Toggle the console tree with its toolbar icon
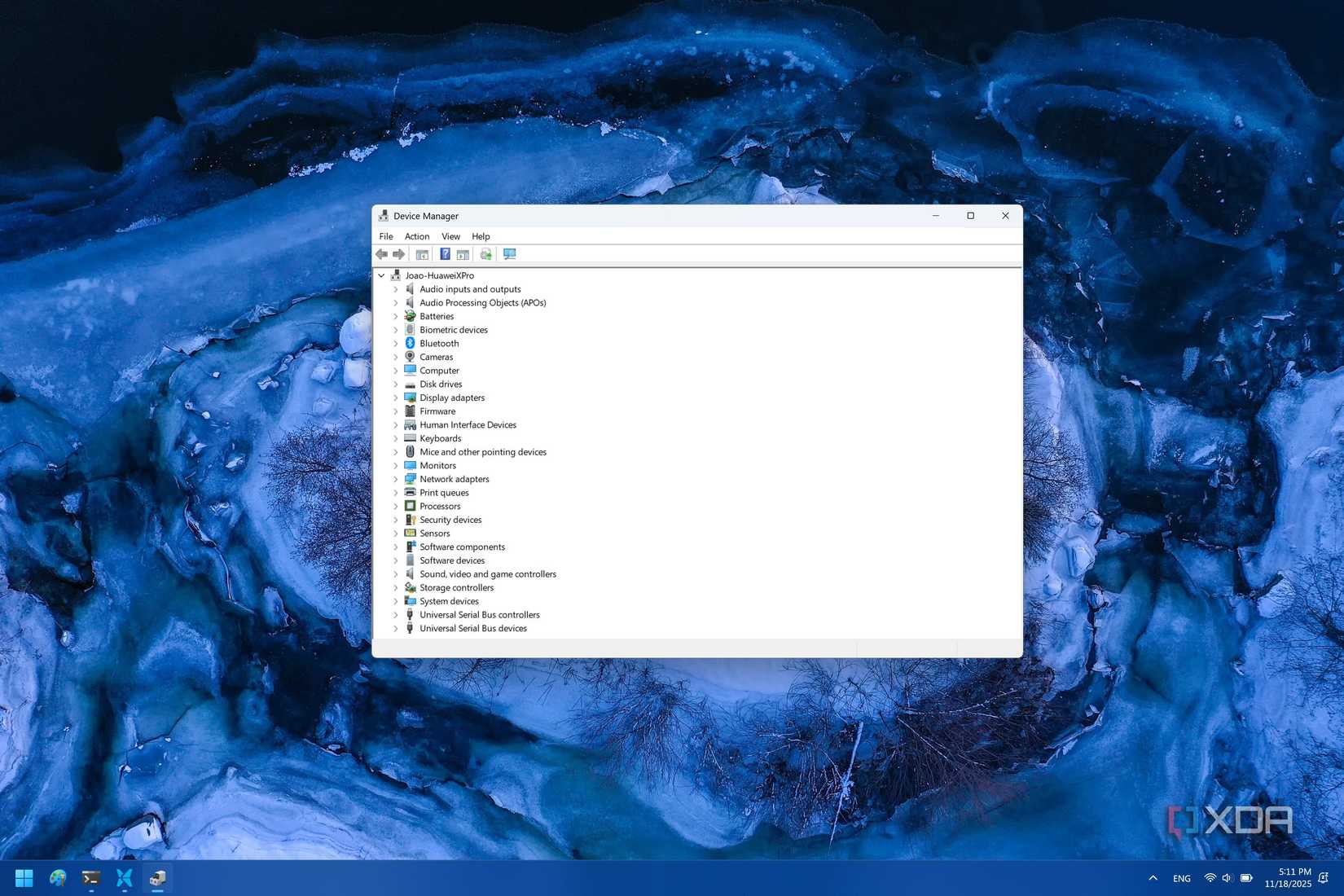The height and width of the screenshot is (896, 1344). (x=422, y=253)
